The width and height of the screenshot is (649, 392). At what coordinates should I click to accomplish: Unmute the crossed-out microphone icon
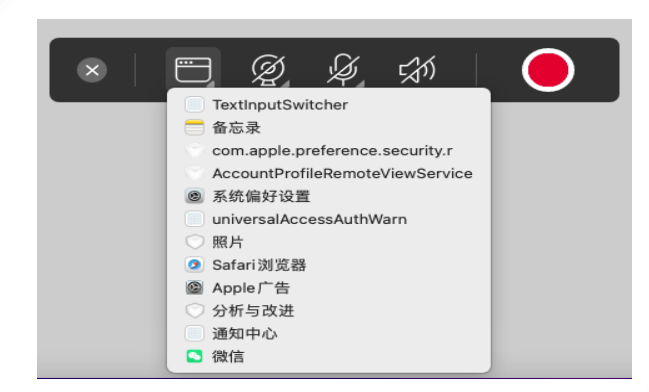pos(343,69)
